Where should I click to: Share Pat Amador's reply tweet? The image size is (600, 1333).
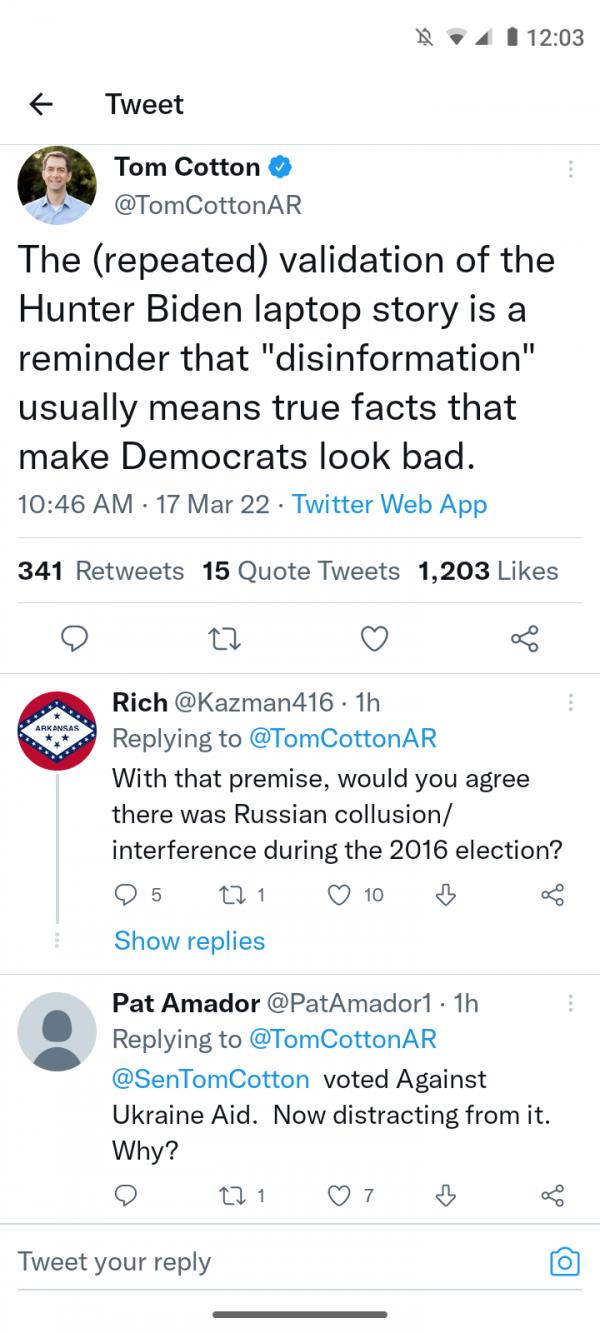click(552, 1194)
